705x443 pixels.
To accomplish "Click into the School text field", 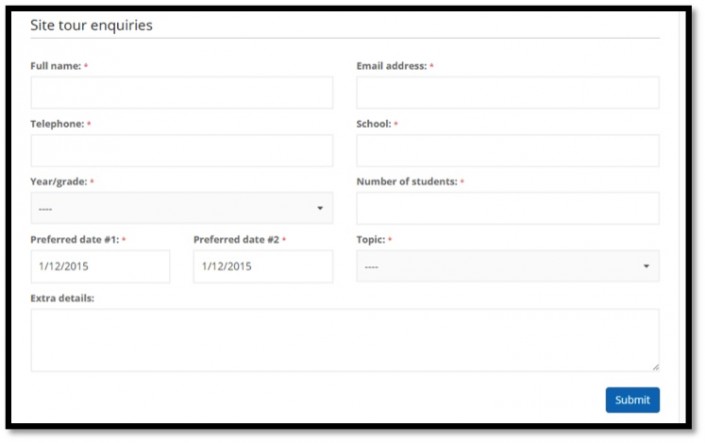I will pos(507,150).
